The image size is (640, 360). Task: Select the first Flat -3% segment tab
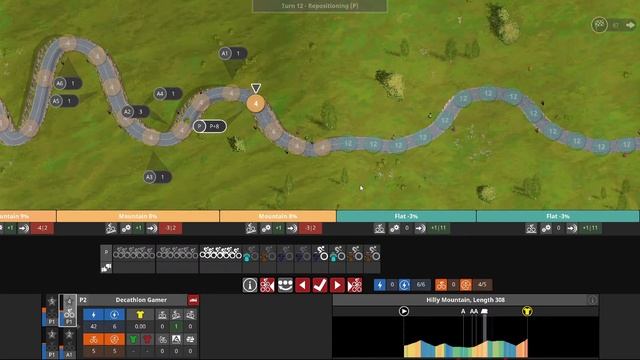[x=407, y=216]
